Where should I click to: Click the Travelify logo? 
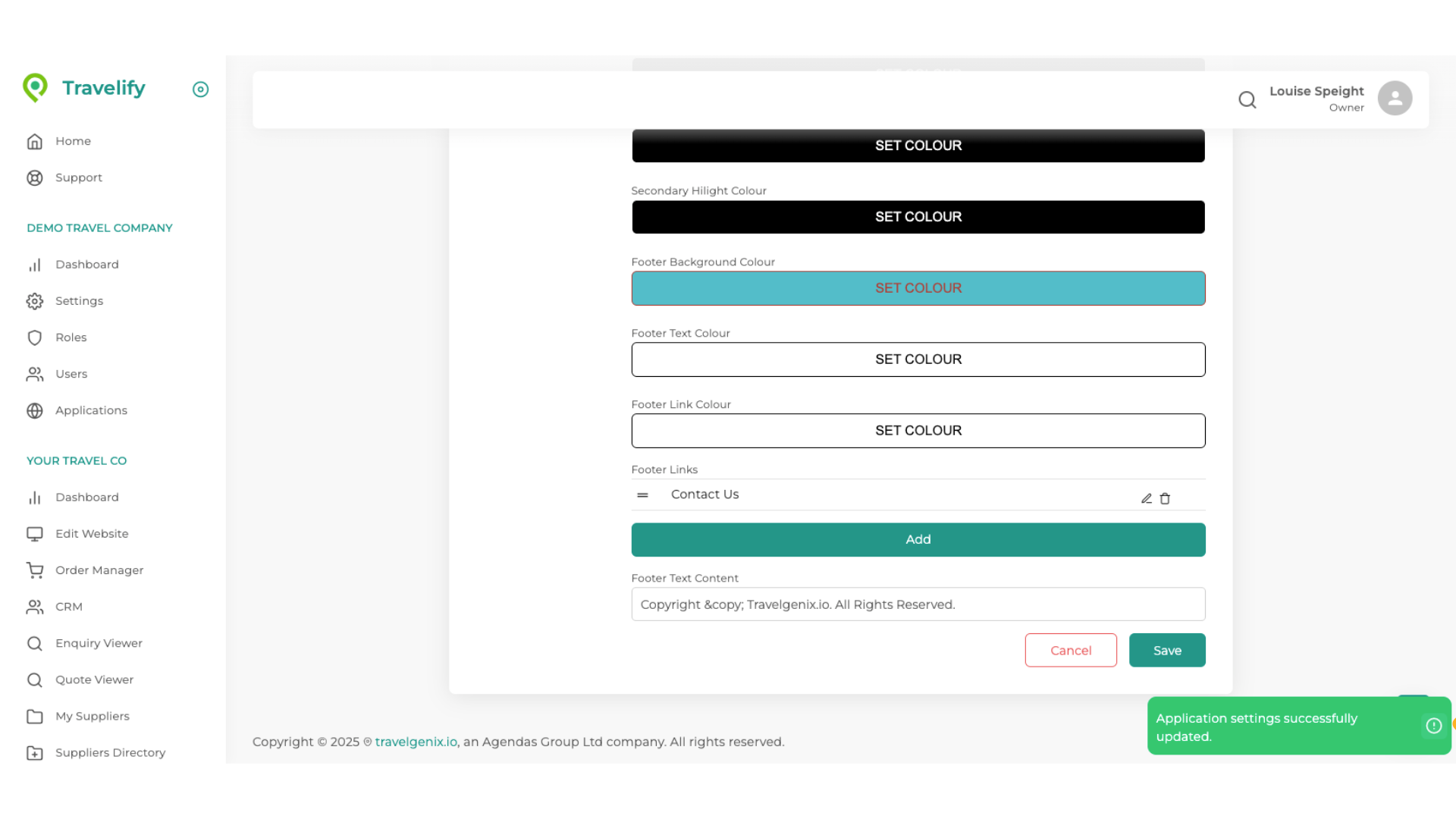pyautogui.click(x=84, y=88)
